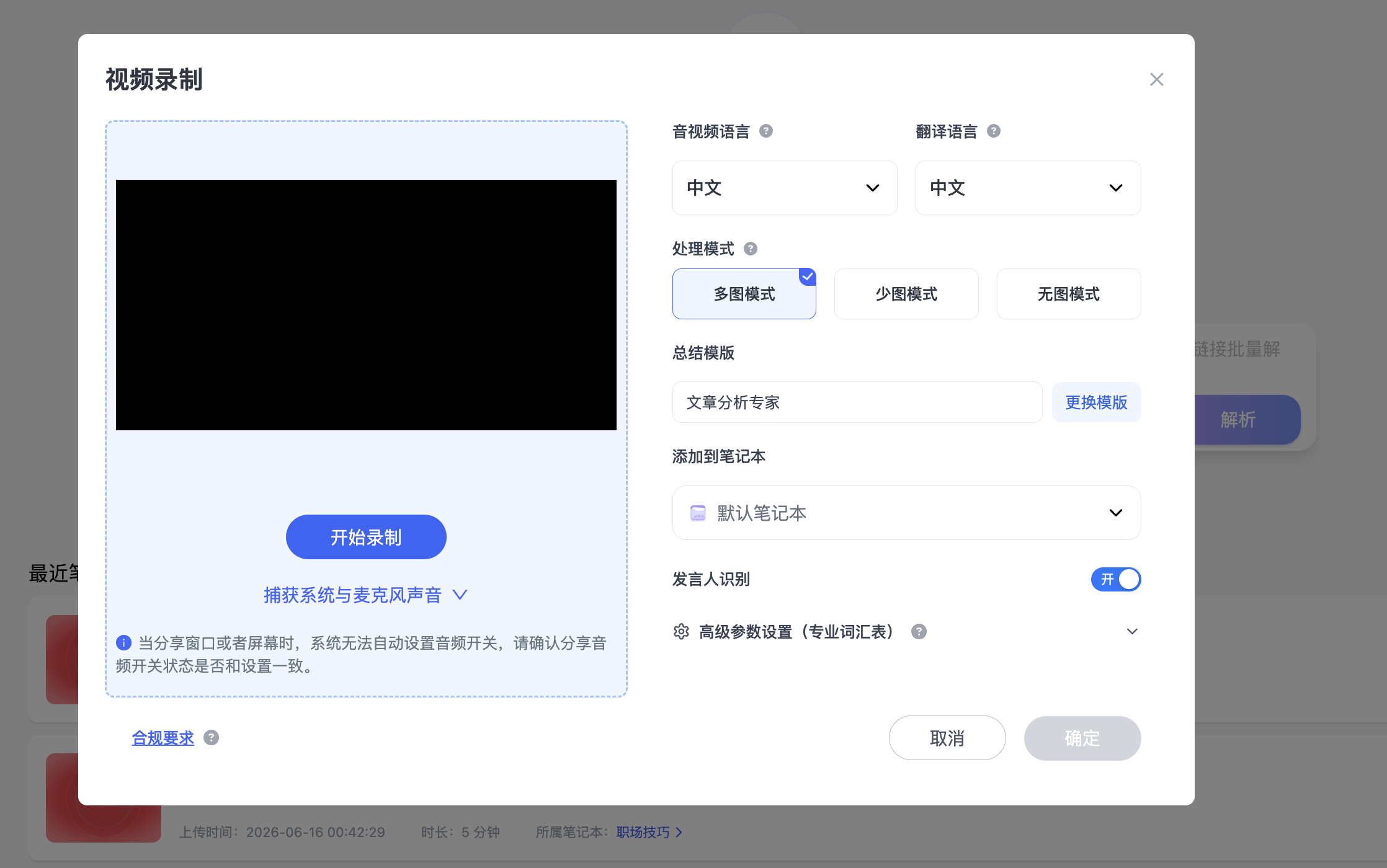Click help icon next to 处理模式
This screenshot has height=868, width=1387.
(x=751, y=249)
